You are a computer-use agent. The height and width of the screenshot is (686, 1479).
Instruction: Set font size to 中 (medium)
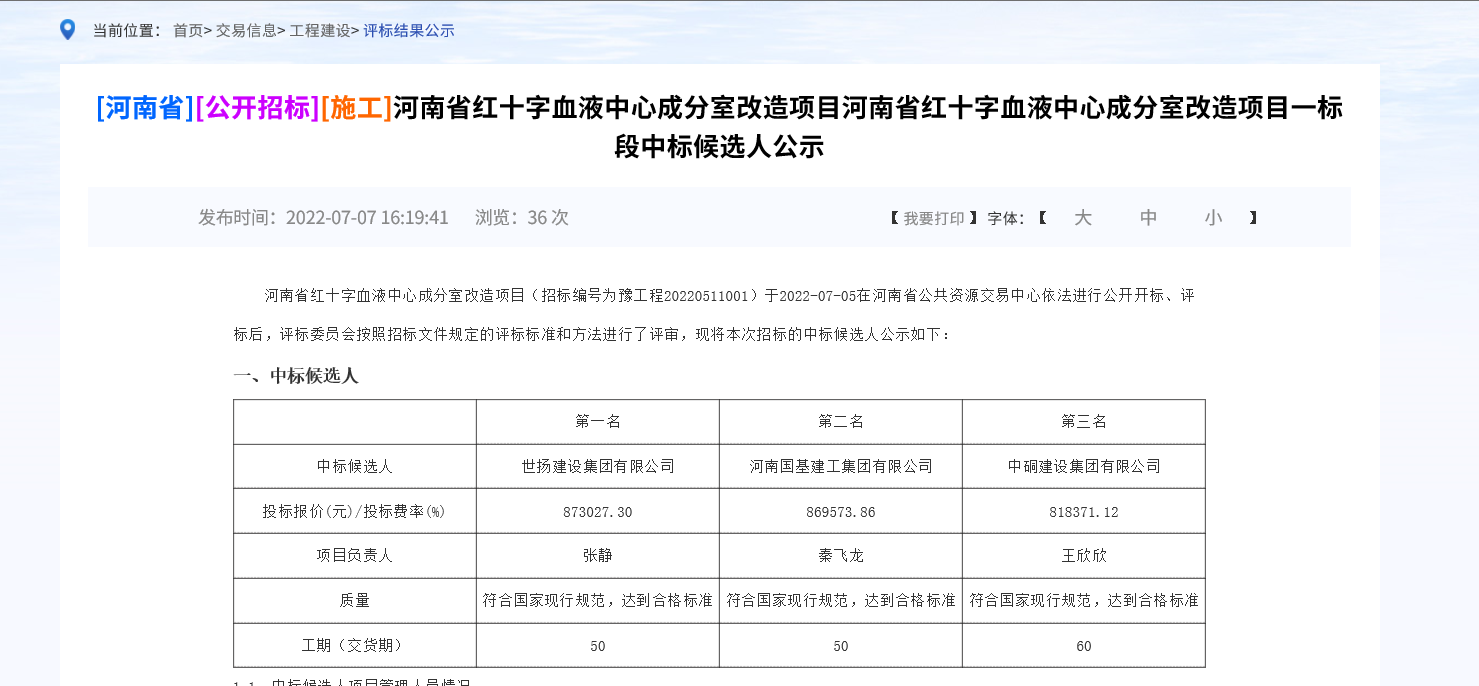(1148, 217)
